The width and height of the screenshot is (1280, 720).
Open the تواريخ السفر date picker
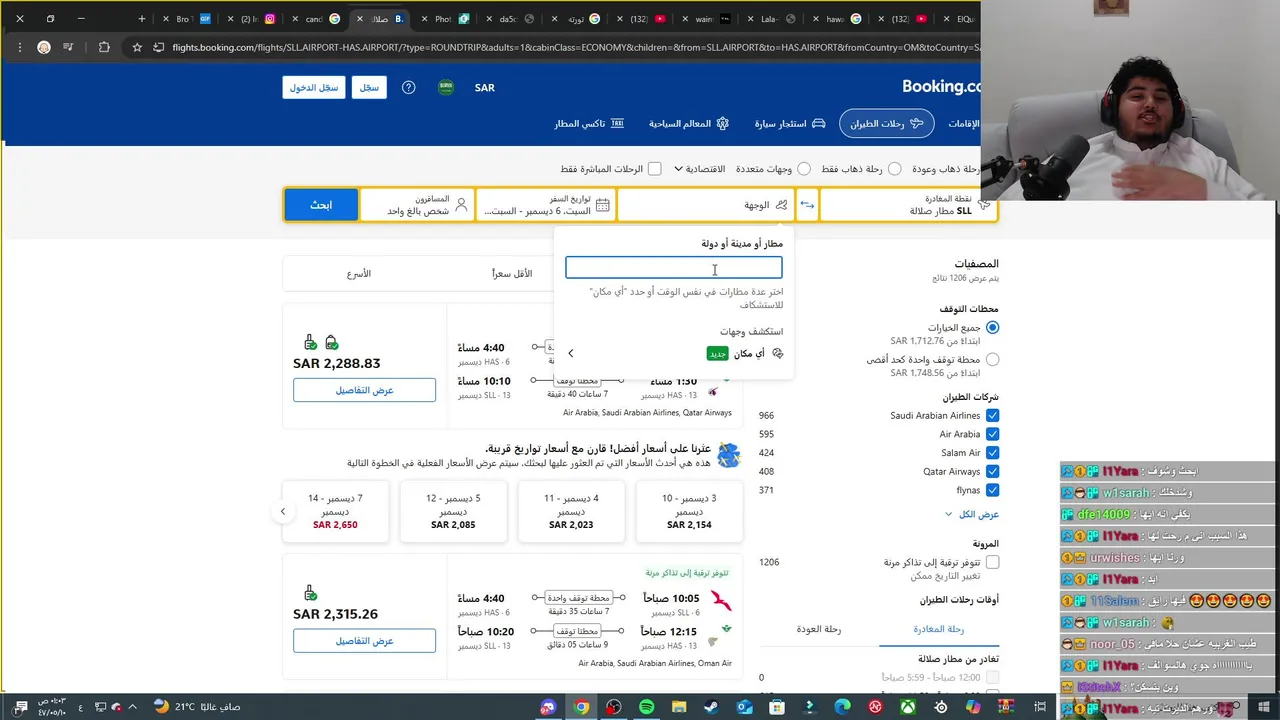tap(546, 204)
